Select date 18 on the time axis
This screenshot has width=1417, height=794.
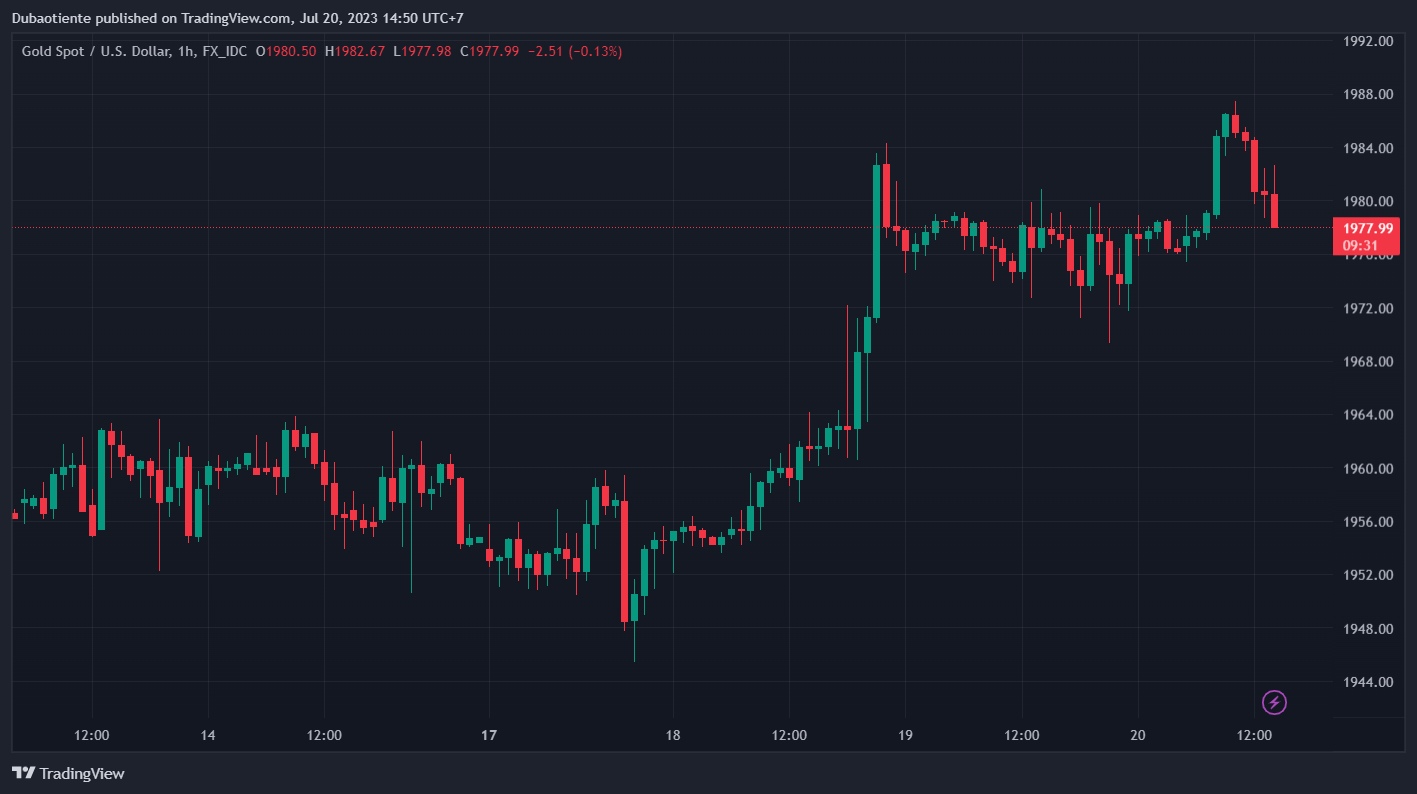(673, 735)
